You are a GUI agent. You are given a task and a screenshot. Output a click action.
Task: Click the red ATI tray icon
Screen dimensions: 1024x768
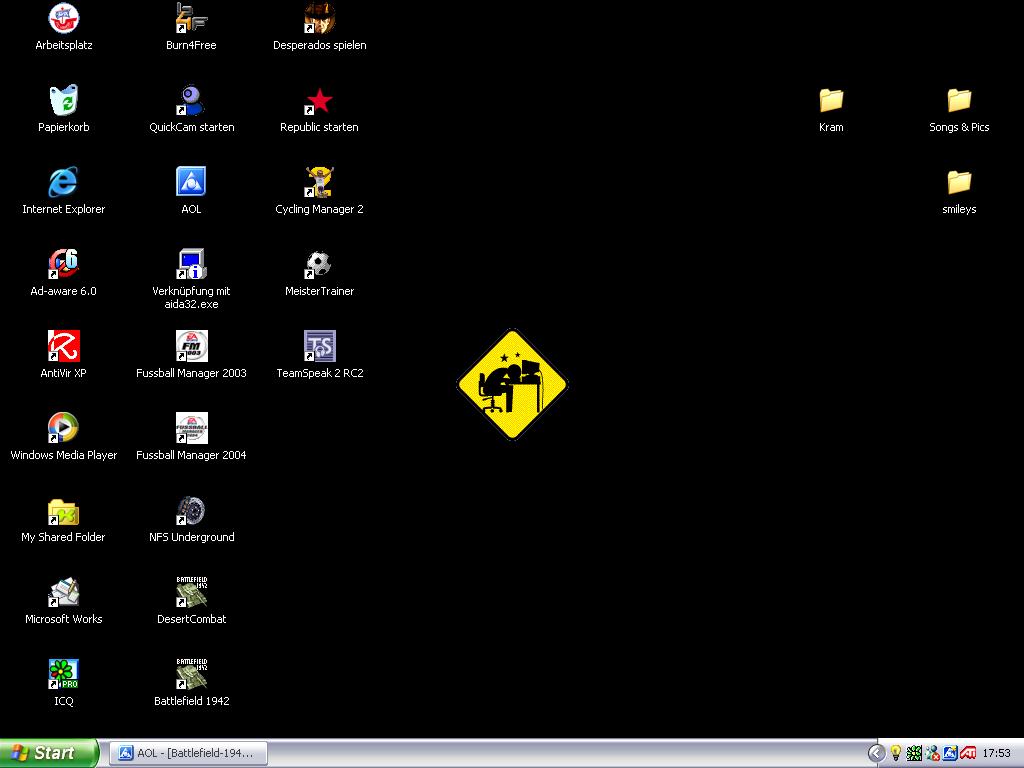968,754
